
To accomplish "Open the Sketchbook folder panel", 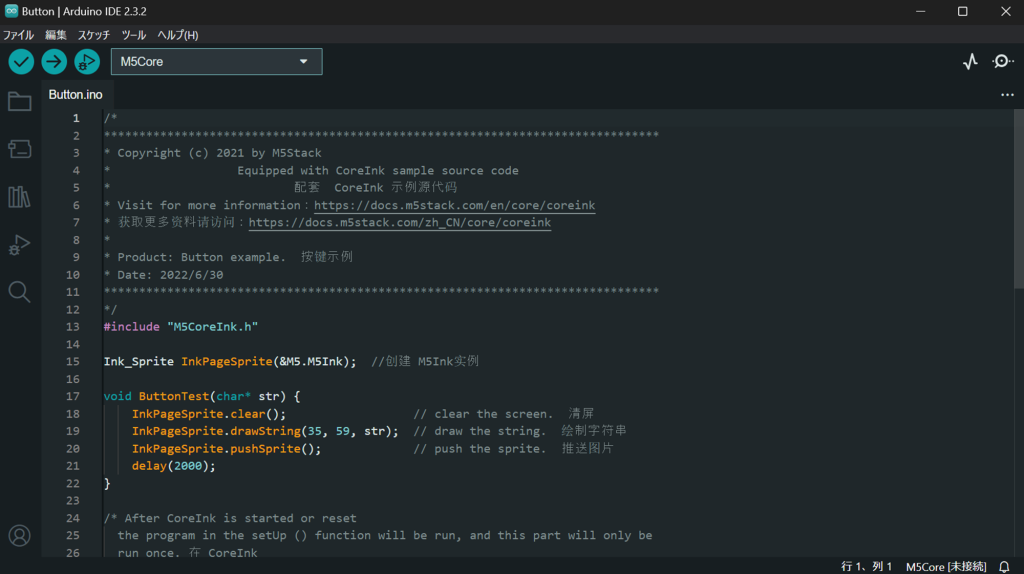I will (20, 101).
